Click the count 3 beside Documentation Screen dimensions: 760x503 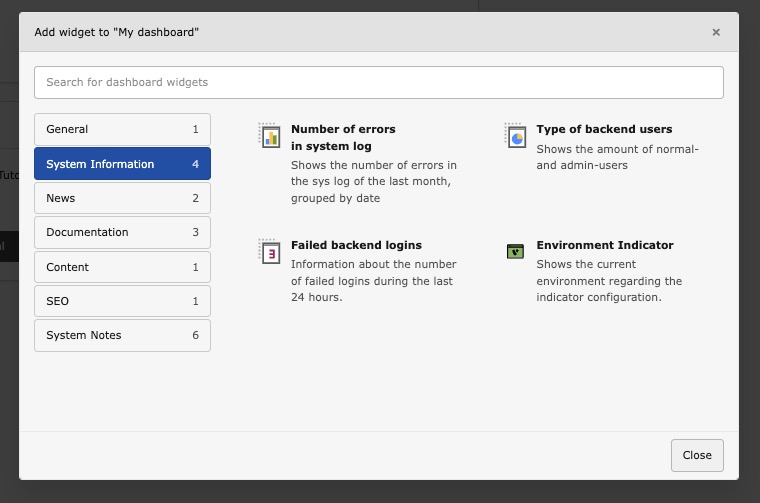click(195, 232)
